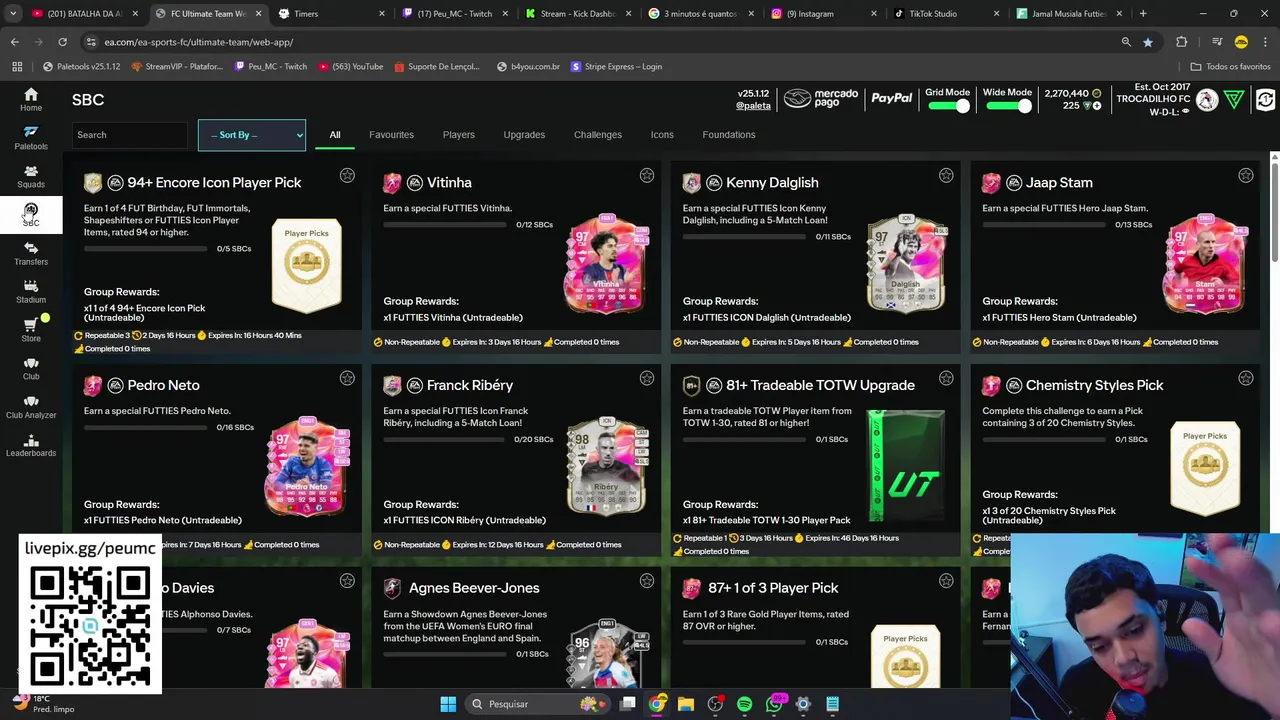Viewport: 1280px width, 720px height.
Task: Click the Mercado Pago logo
Action: point(821,98)
